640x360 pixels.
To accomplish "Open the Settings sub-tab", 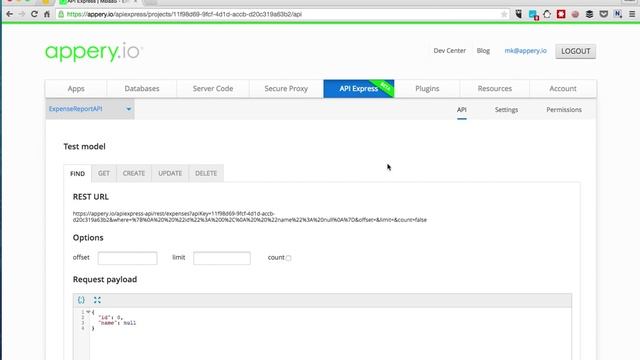I will (506, 110).
